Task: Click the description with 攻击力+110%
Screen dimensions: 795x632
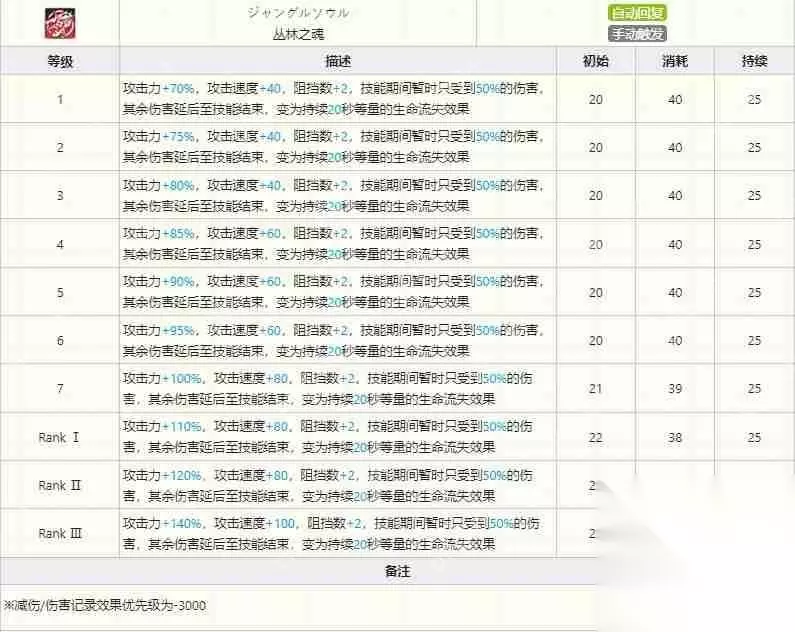Action: (328, 437)
